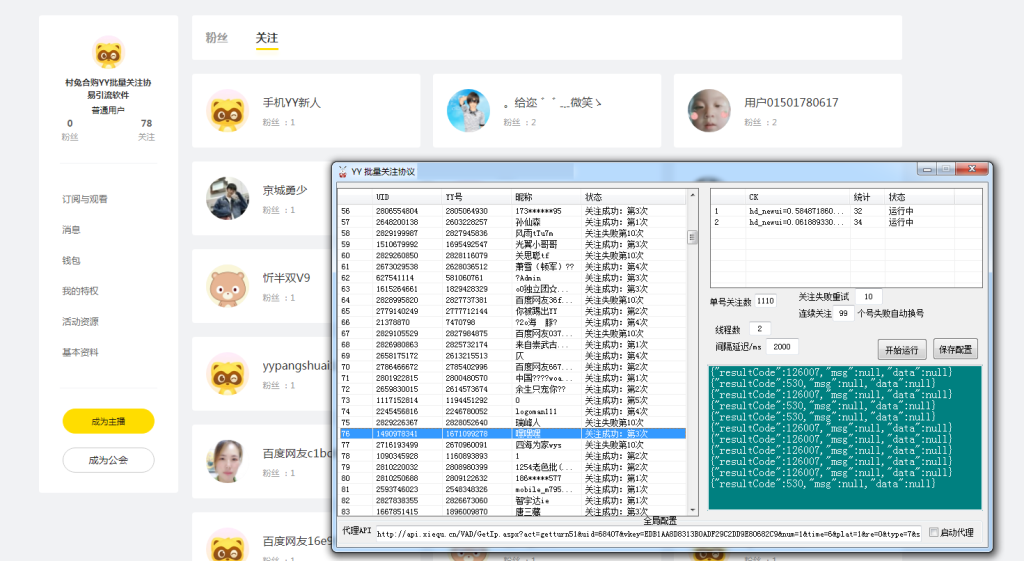
Task: Enable the 启动代理 checkbox
Action: (934, 533)
